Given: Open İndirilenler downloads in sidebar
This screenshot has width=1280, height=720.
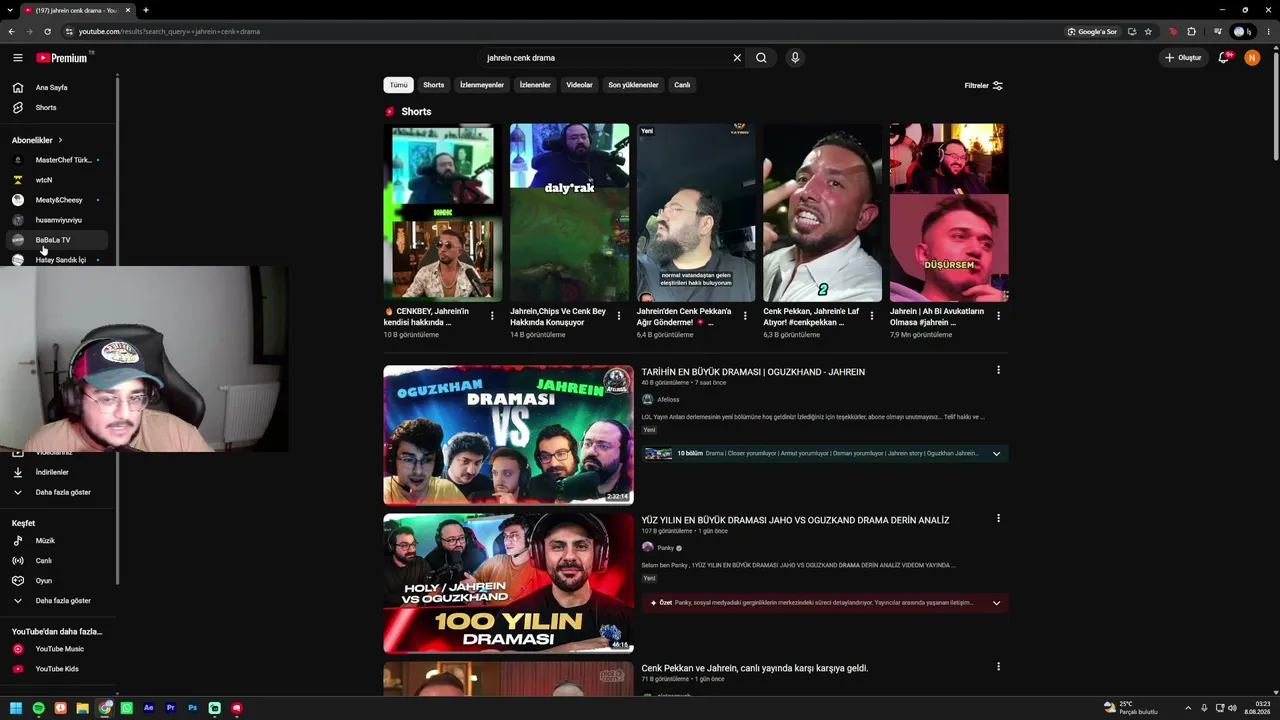Looking at the screenshot, I should pyautogui.click(x=58, y=472).
